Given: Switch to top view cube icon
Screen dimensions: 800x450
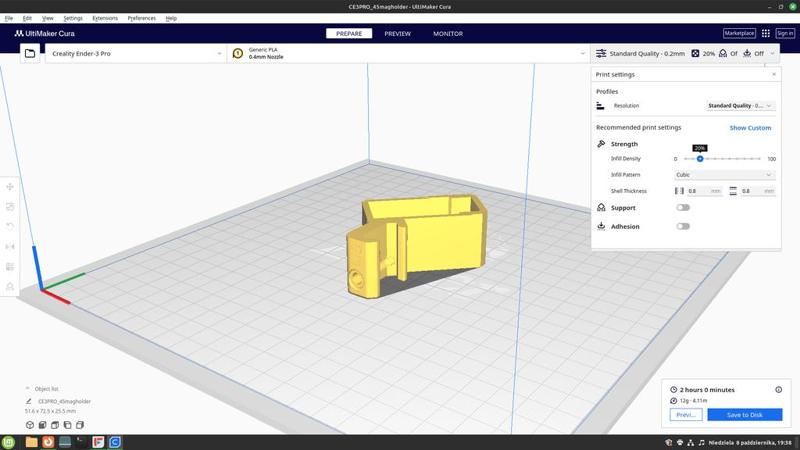Looking at the screenshot, I should (x=55, y=424).
